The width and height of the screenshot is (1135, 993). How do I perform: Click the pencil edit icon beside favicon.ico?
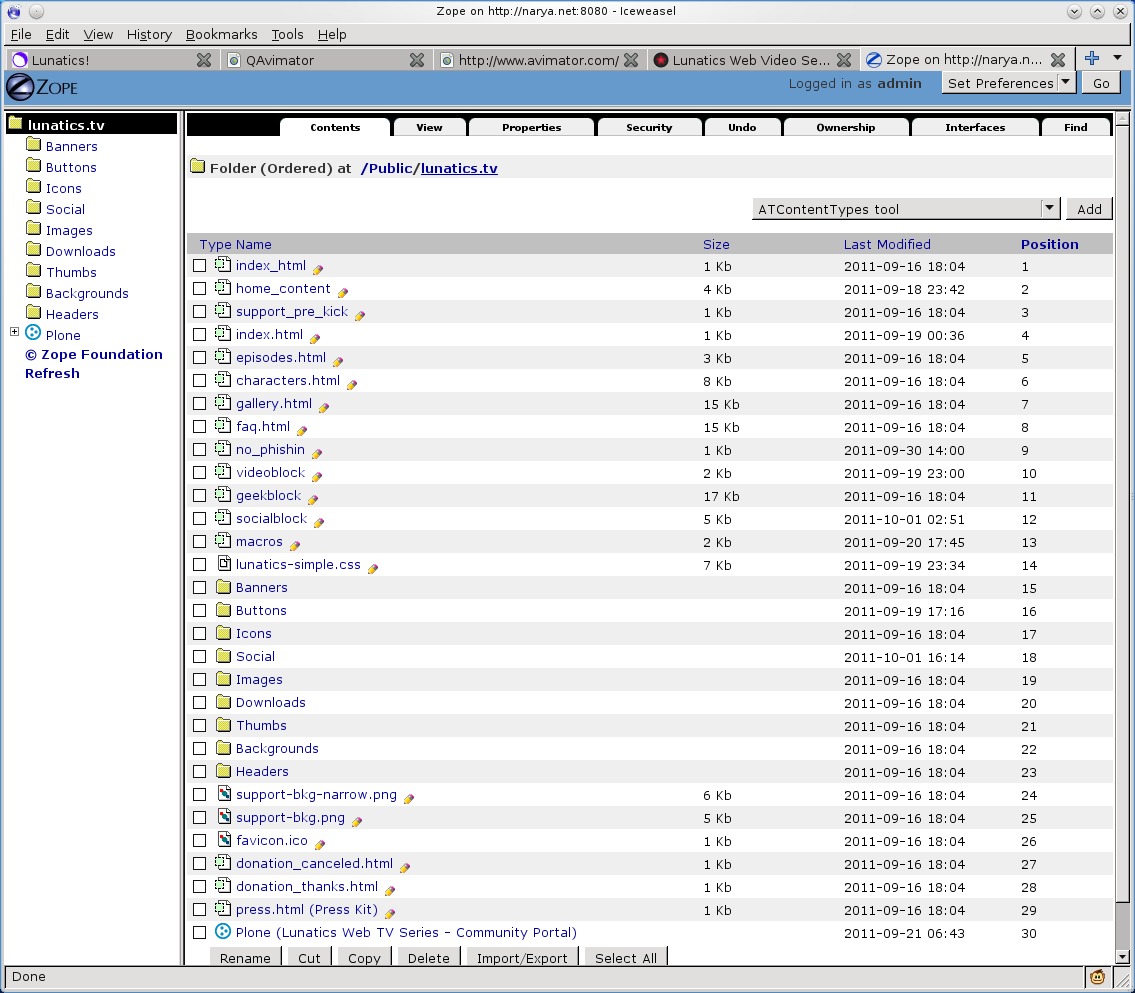coord(320,844)
